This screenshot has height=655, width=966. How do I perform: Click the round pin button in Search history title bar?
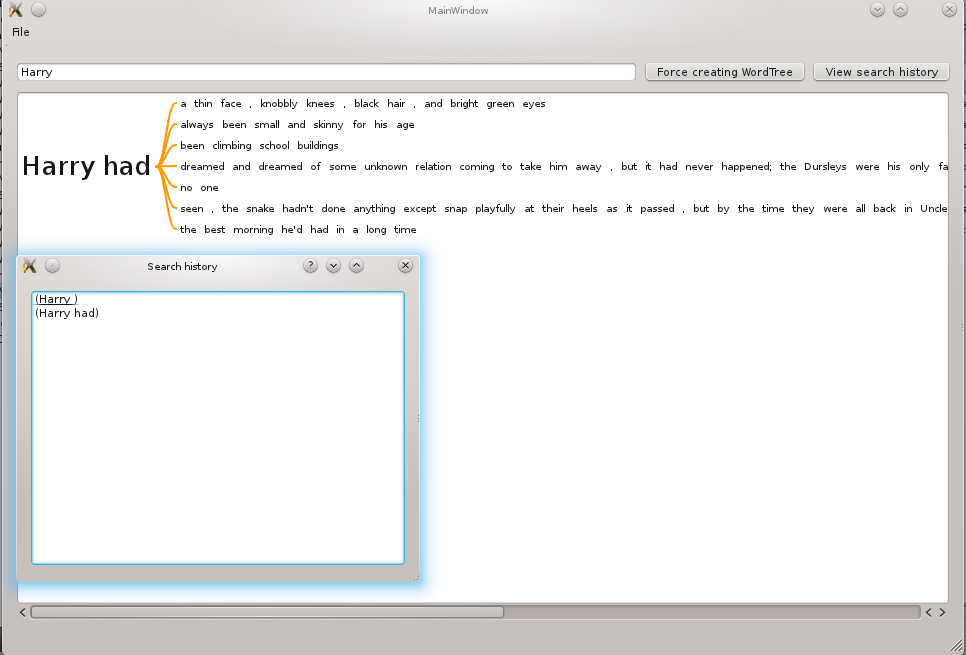[52, 266]
